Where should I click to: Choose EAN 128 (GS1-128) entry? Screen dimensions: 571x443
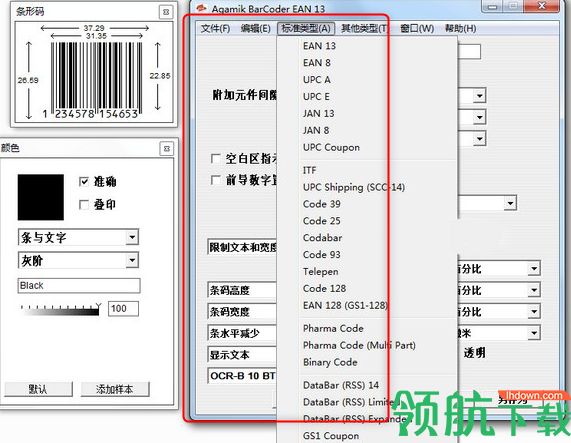[345, 305]
